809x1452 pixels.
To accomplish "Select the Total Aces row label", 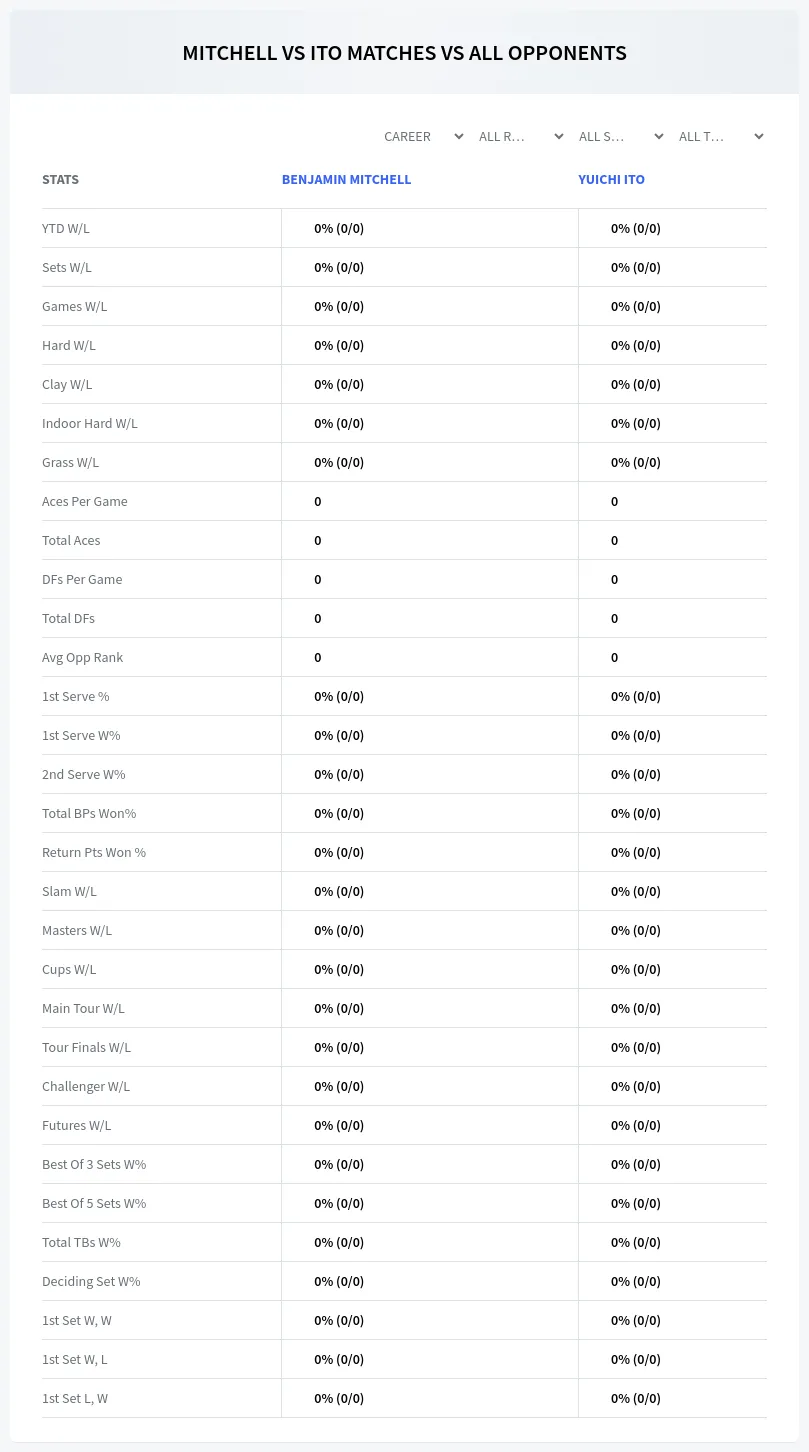I will (x=71, y=541).
